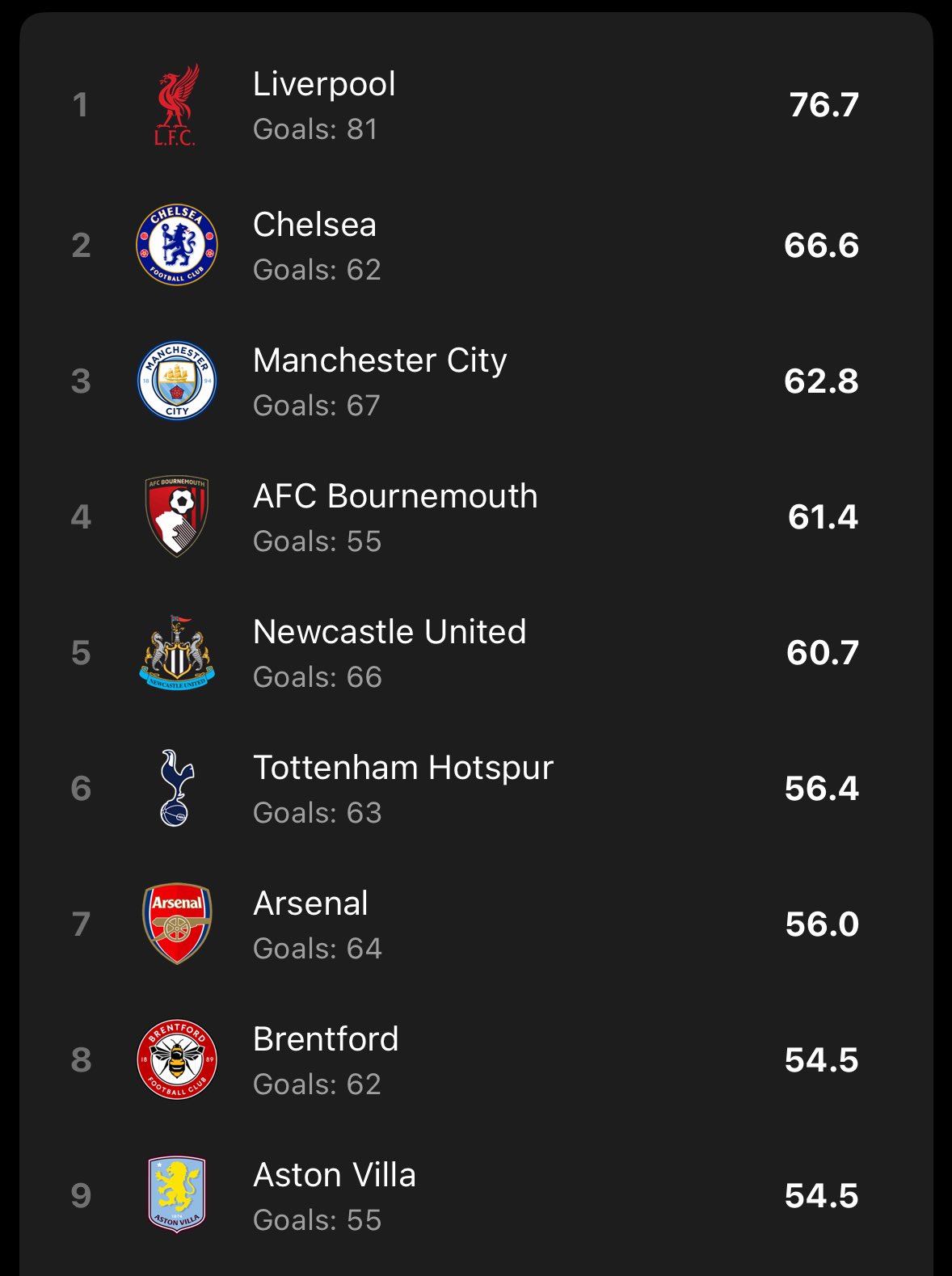Tap the Liverpool club crest

pos(176,105)
